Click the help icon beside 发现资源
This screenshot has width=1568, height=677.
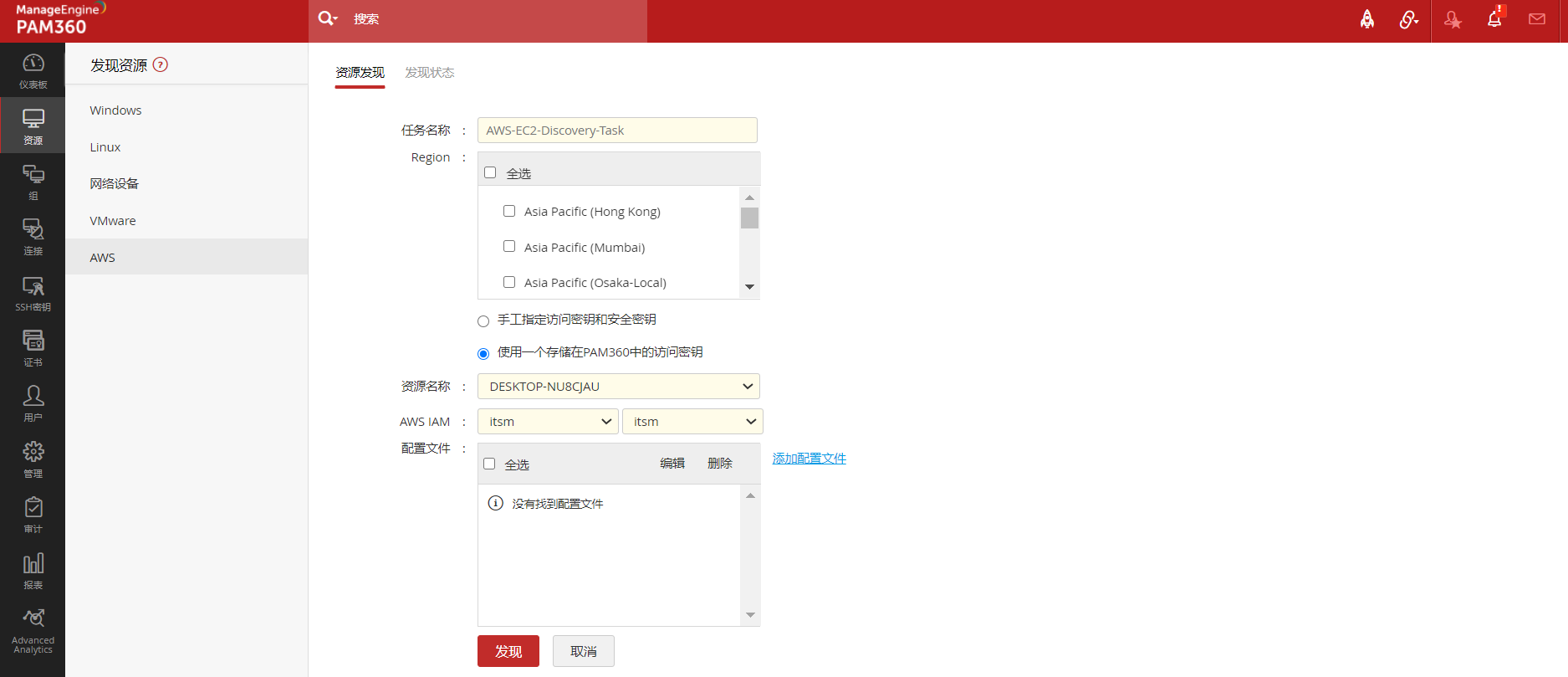[x=161, y=64]
